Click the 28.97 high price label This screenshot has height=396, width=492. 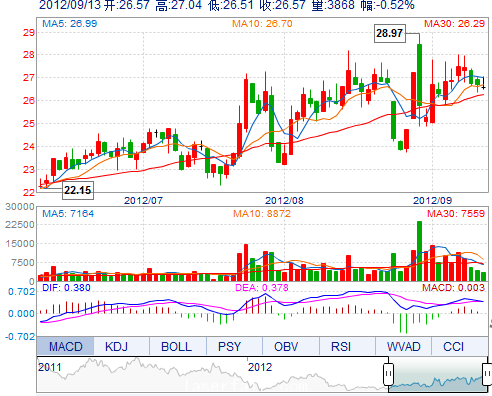click(390, 33)
